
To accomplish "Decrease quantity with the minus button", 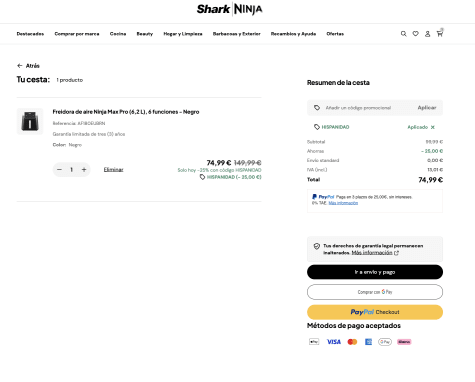I will (59, 170).
